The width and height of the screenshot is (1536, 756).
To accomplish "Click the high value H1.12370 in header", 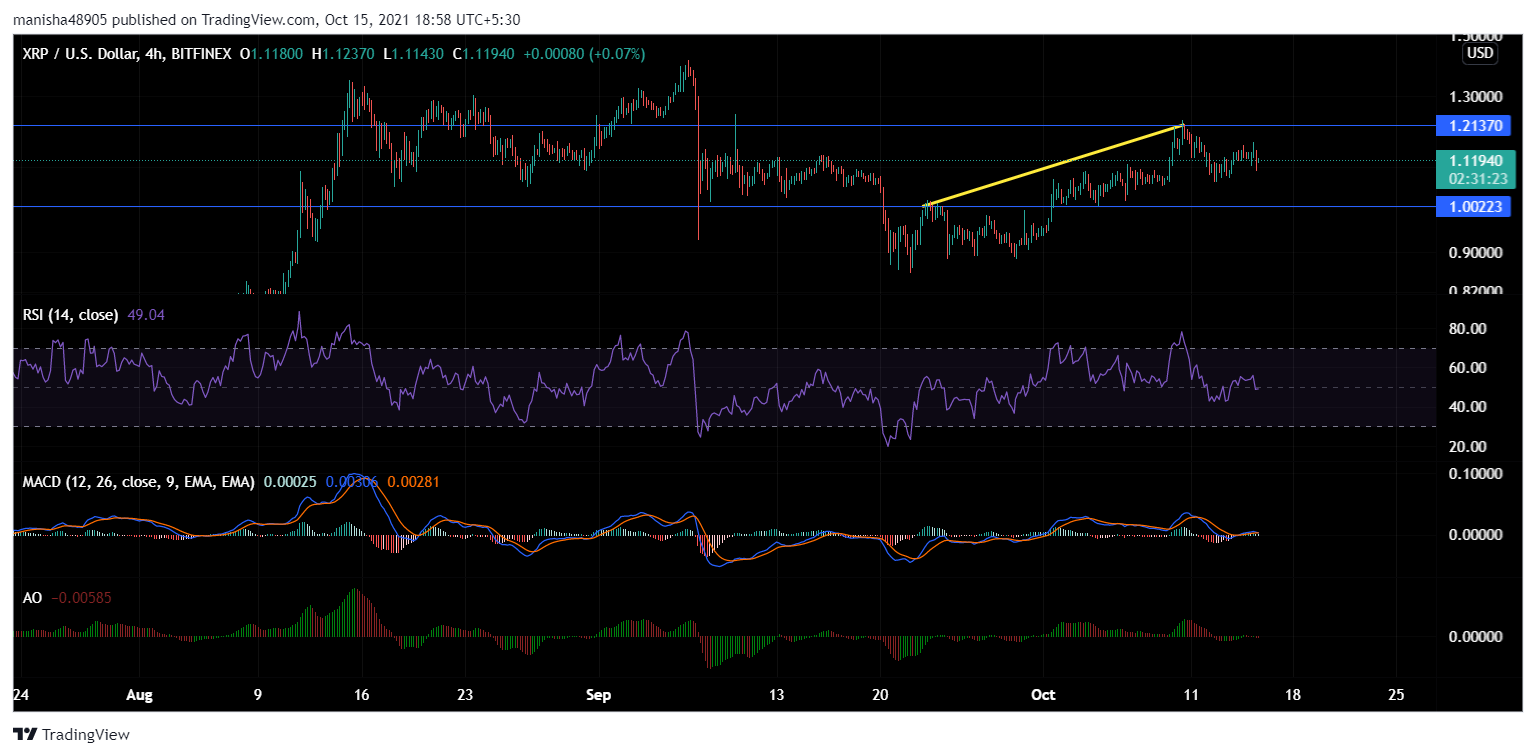I will click(344, 53).
